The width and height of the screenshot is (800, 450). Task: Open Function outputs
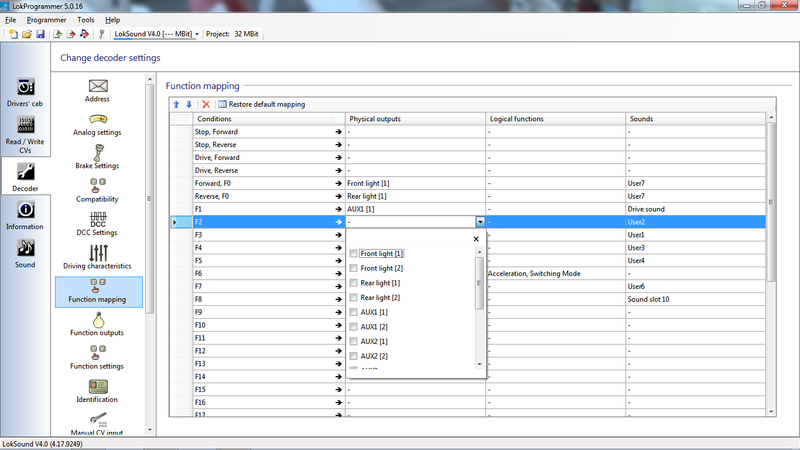click(97, 324)
